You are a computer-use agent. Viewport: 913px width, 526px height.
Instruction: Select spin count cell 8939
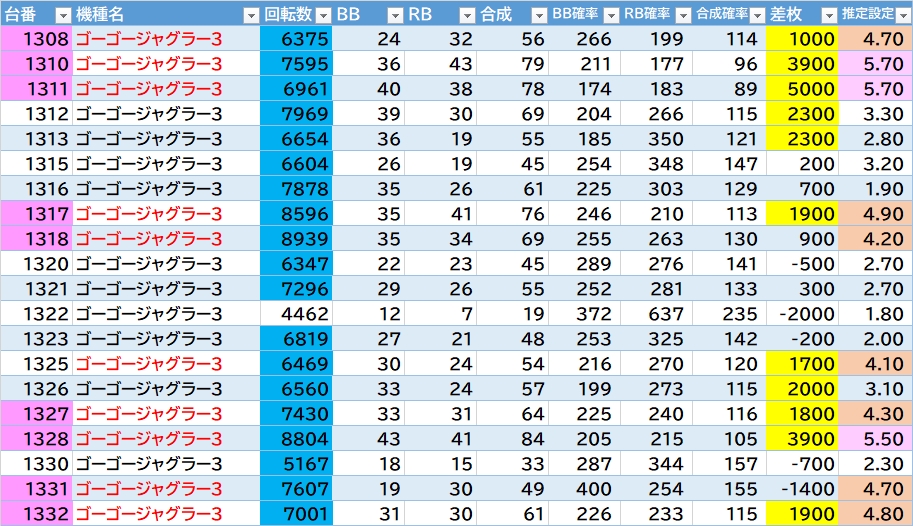click(x=296, y=239)
